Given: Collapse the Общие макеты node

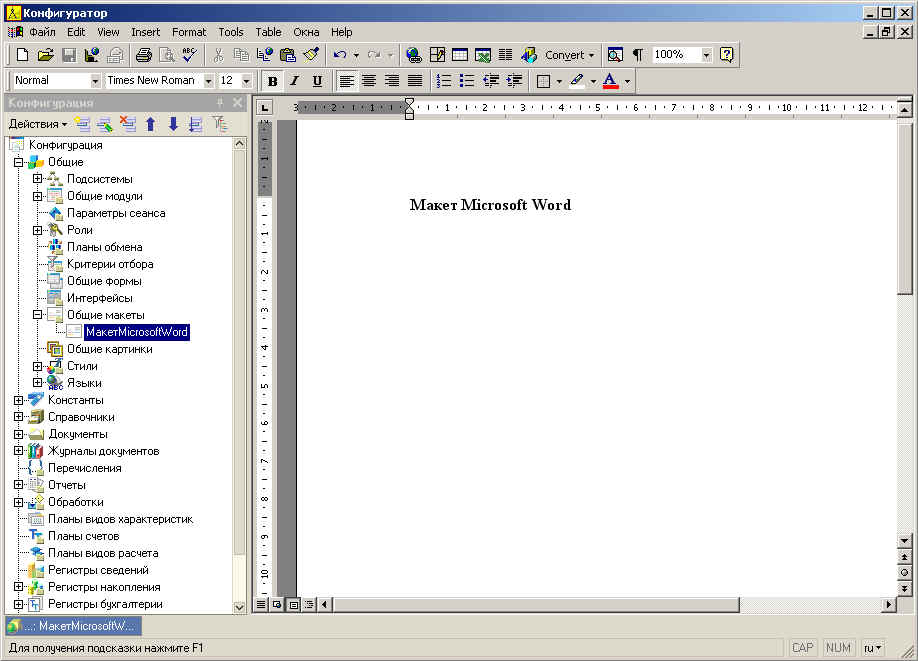Looking at the screenshot, I should pos(37,315).
